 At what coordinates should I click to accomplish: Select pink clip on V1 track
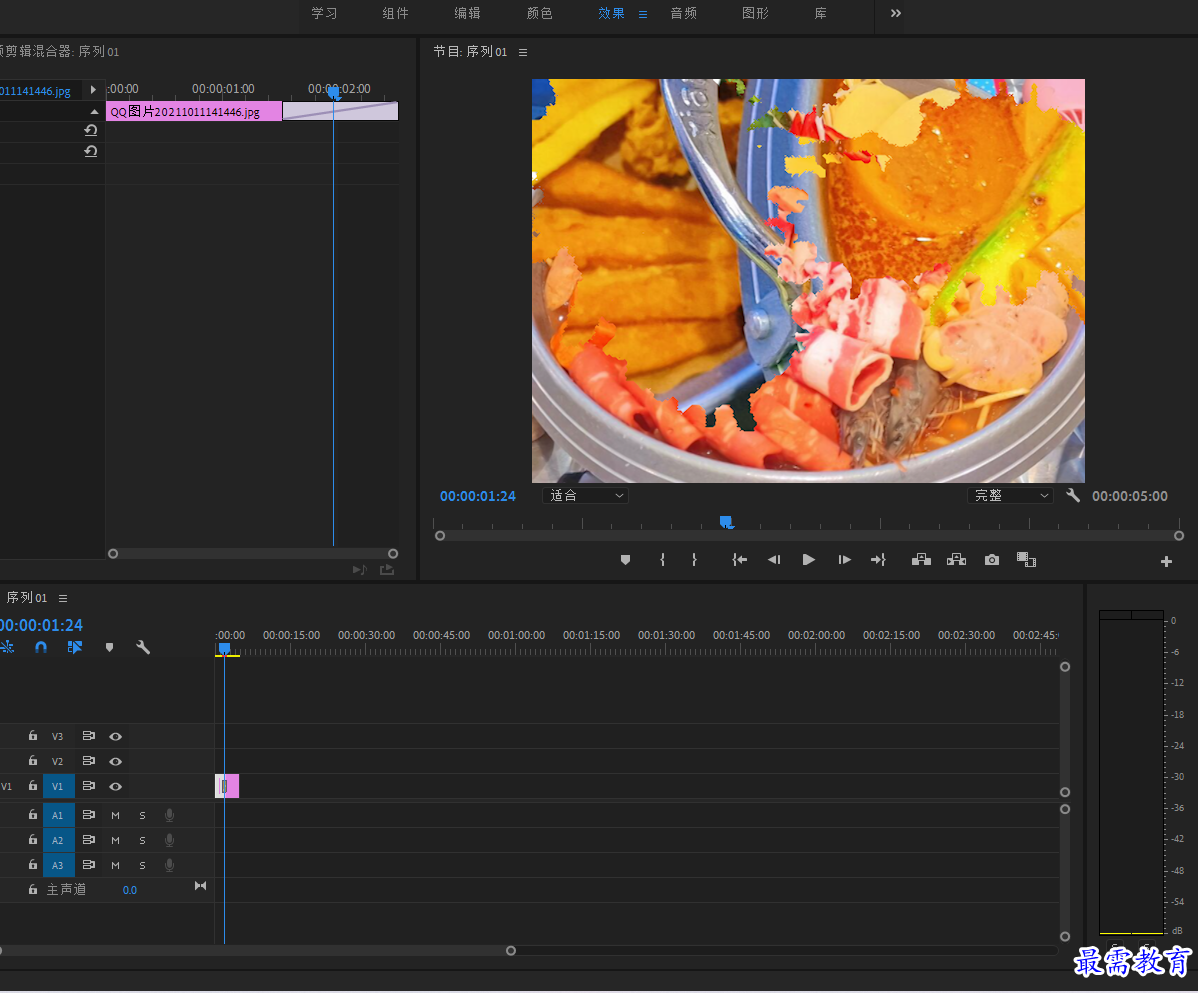point(227,786)
